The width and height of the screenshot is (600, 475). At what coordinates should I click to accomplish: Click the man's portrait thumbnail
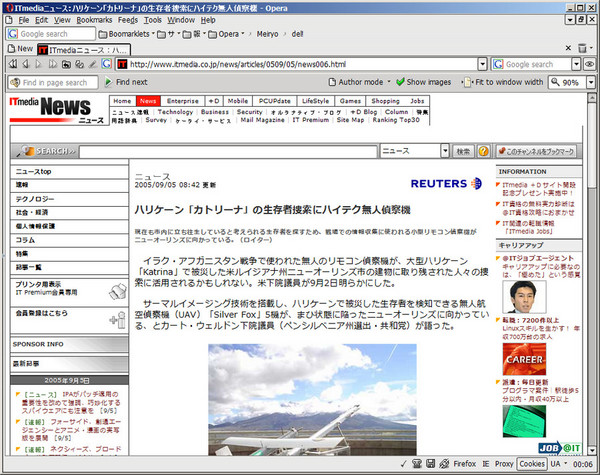524,297
